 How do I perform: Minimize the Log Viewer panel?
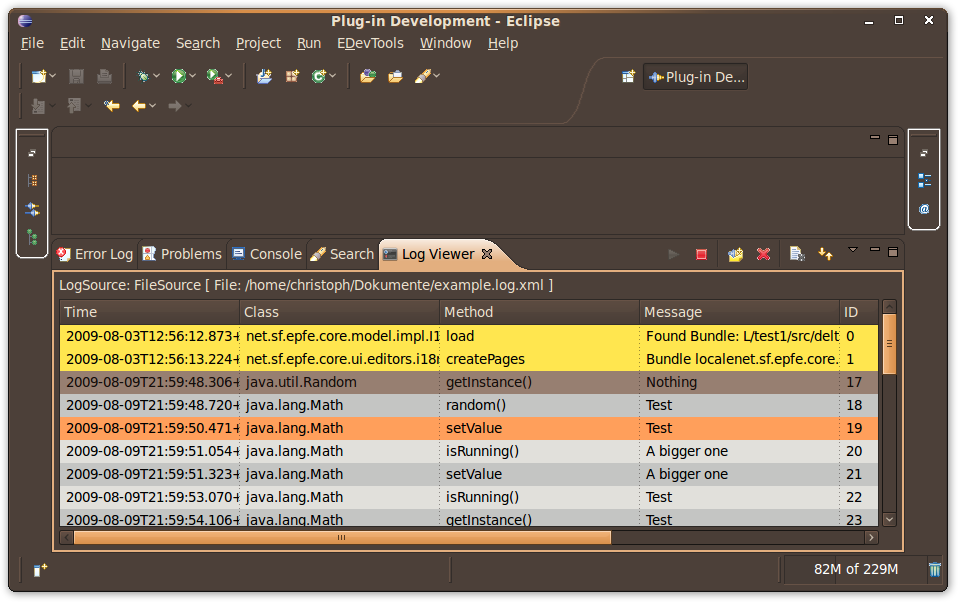click(874, 249)
